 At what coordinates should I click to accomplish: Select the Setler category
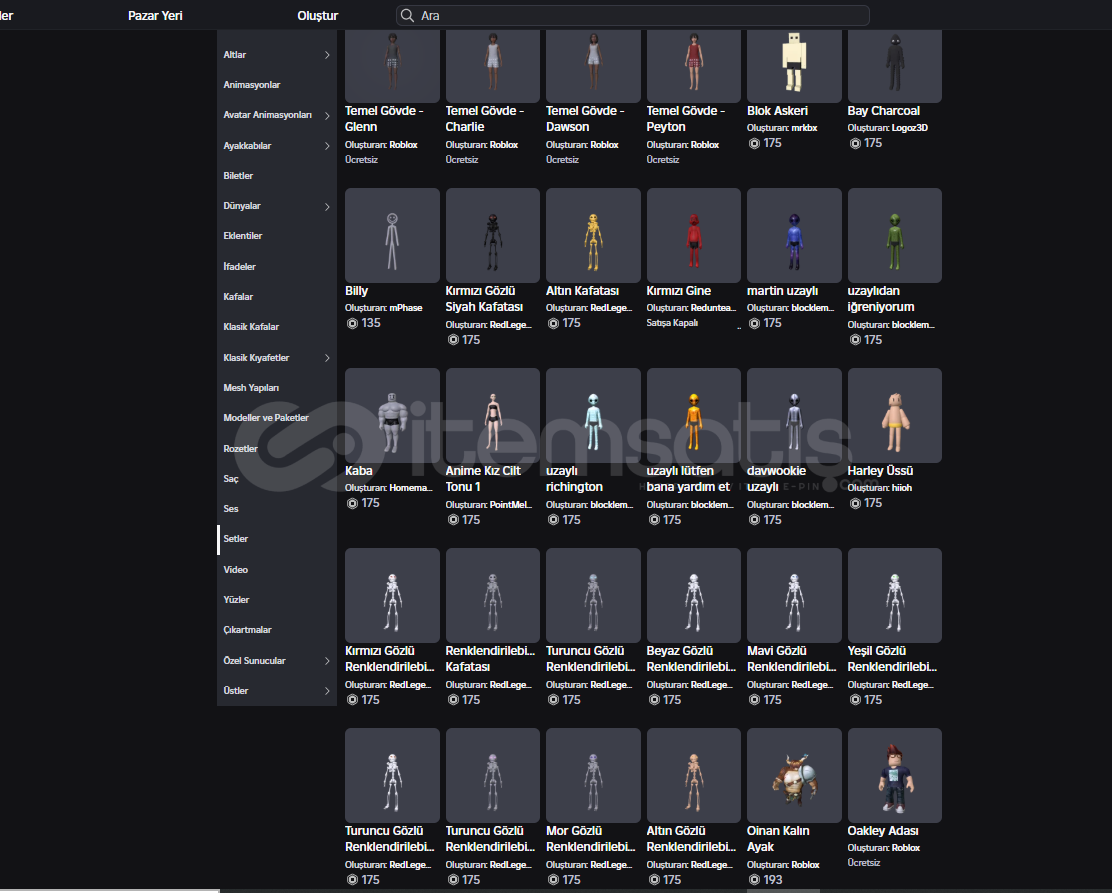[235, 539]
